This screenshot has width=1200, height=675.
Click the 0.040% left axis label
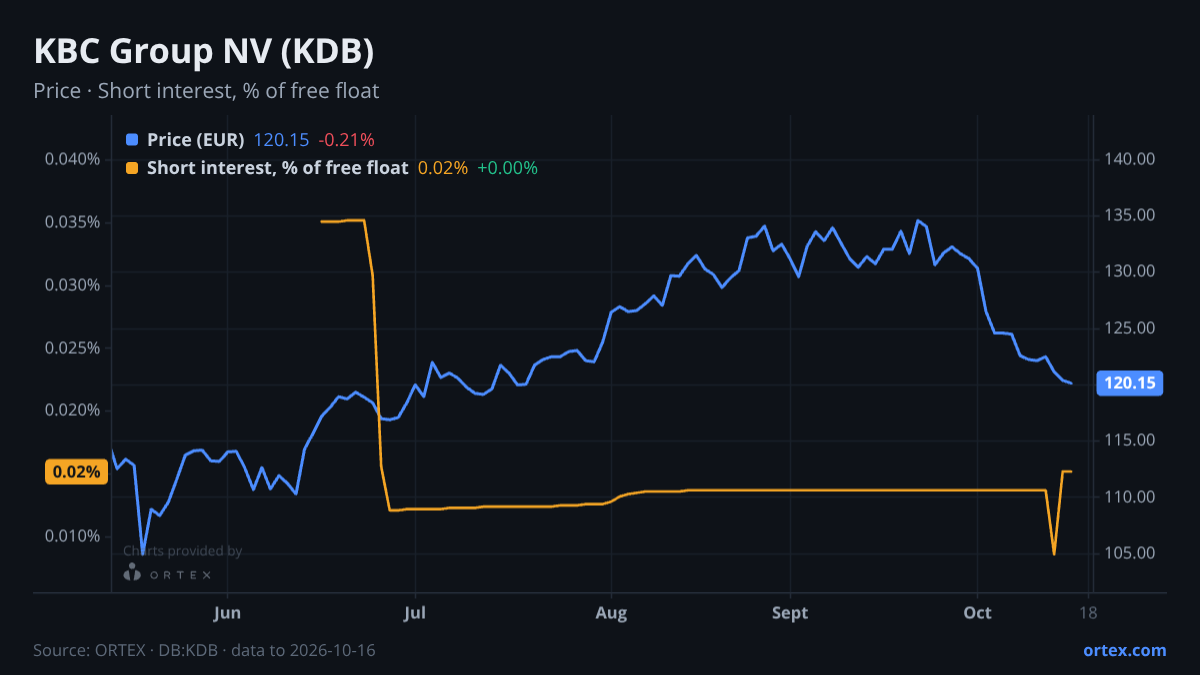[72, 159]
